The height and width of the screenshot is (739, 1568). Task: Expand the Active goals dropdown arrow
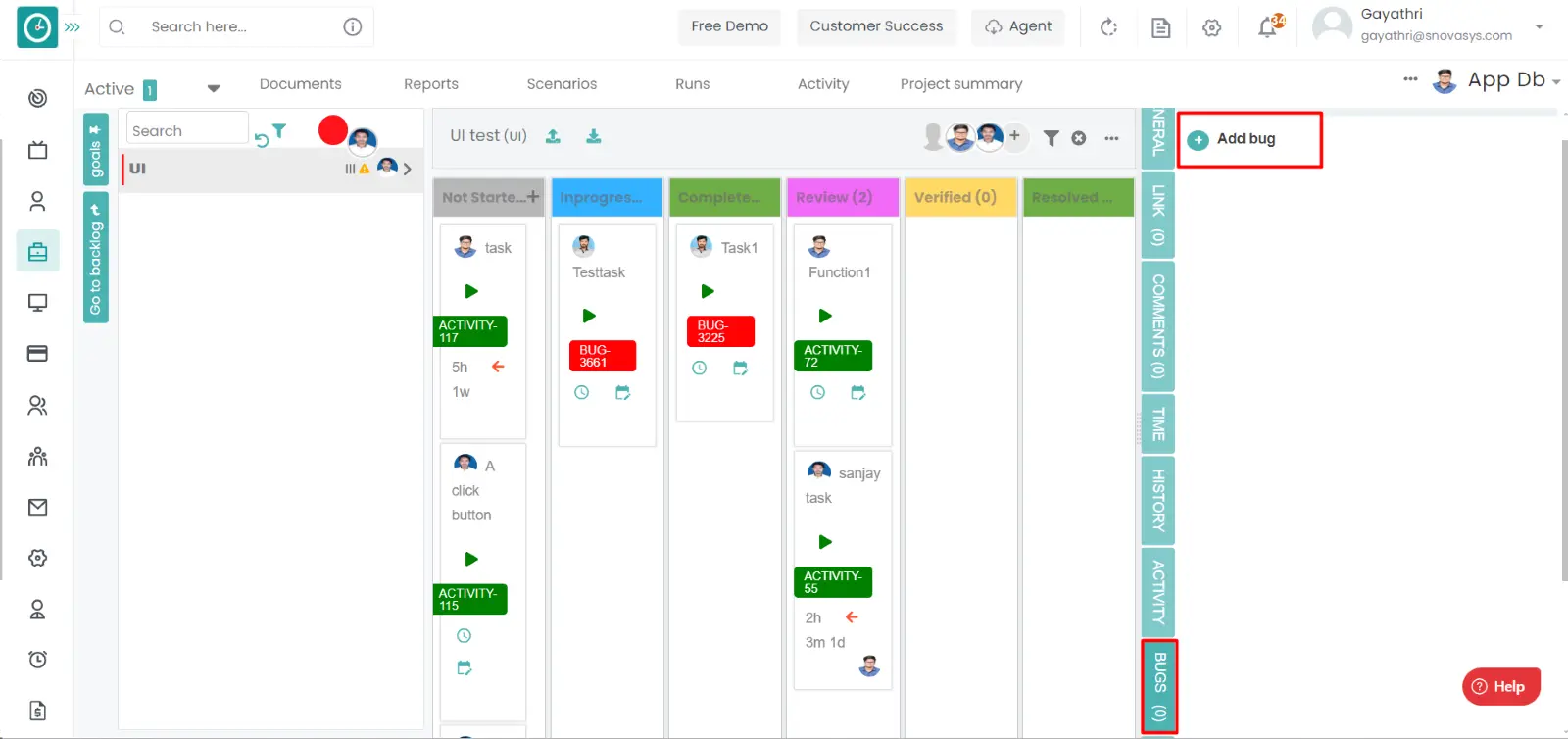[214, 88]
